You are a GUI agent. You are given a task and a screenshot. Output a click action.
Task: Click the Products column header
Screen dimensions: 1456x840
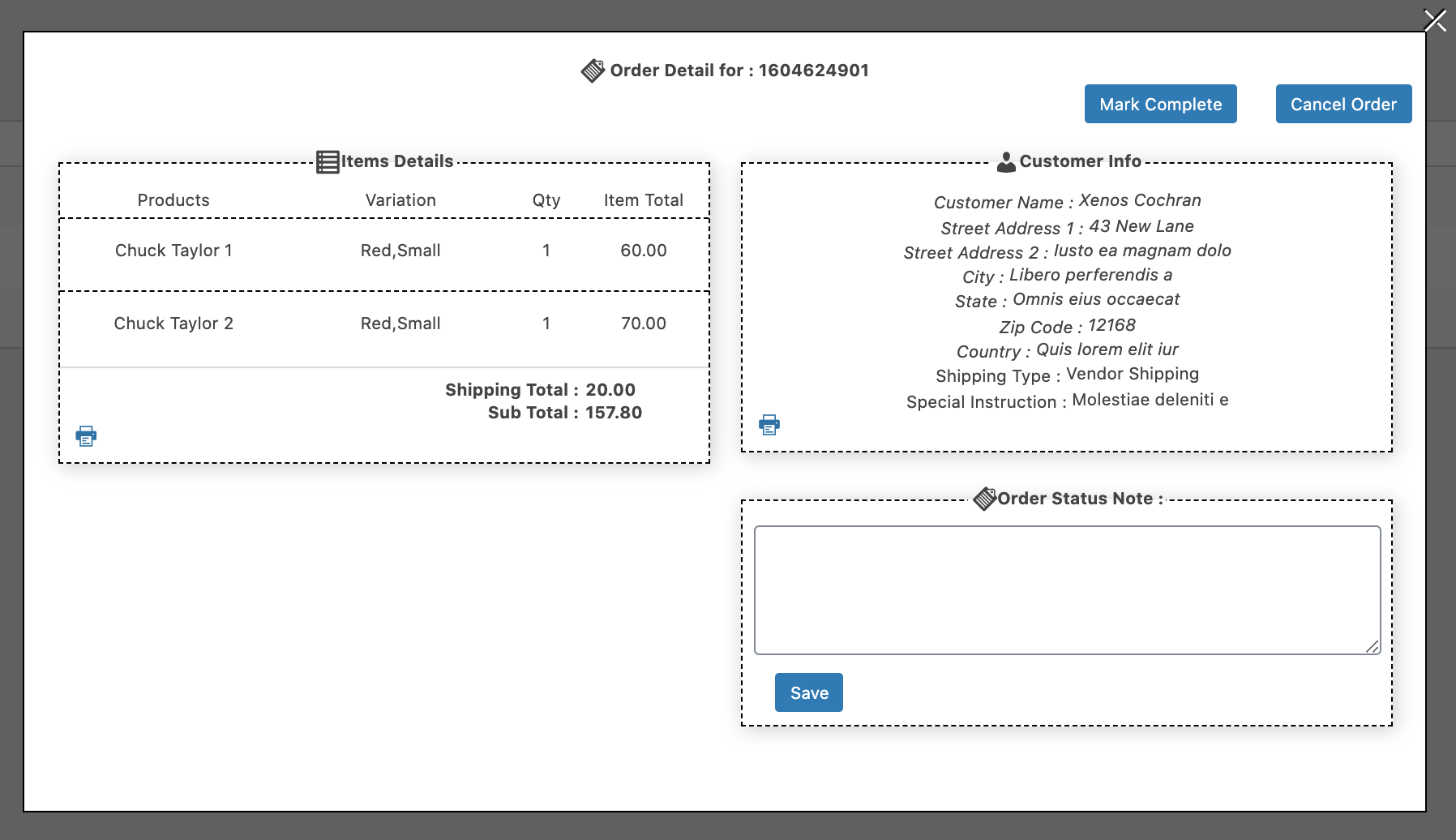(x=173, y=200)
